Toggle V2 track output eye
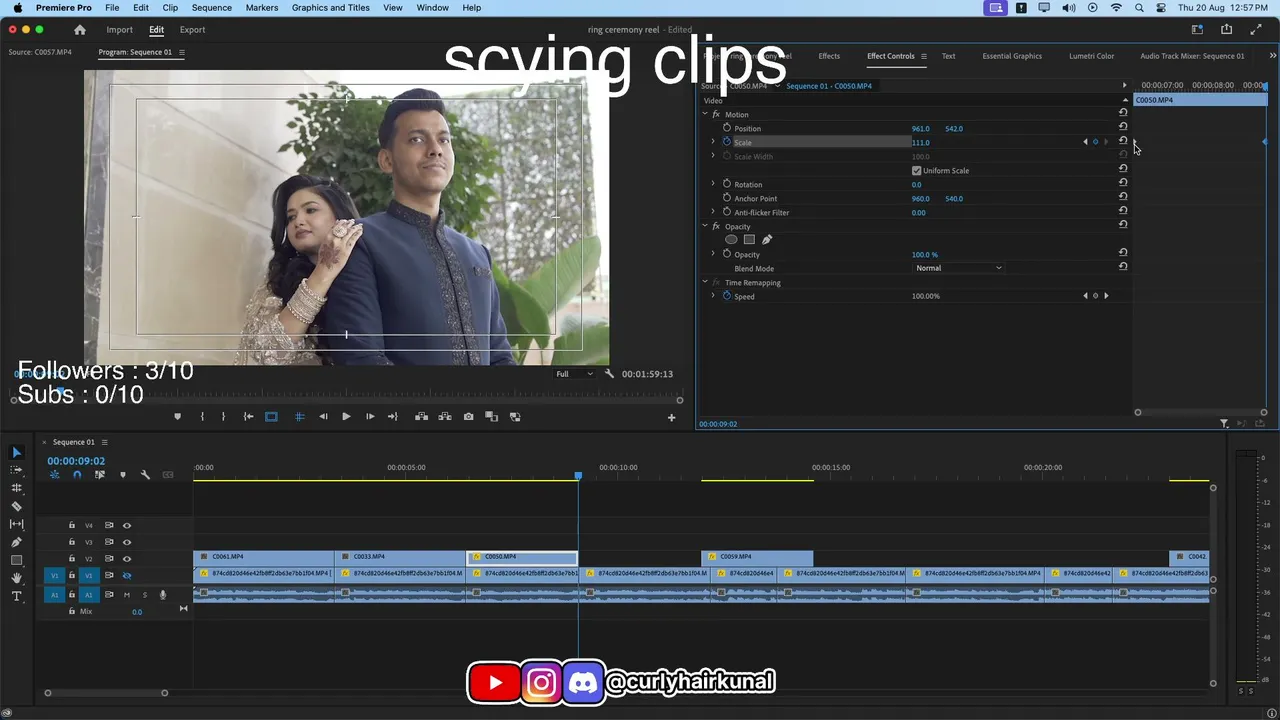The height and width of the screenshot is (720, 1280). coord(126,559)
